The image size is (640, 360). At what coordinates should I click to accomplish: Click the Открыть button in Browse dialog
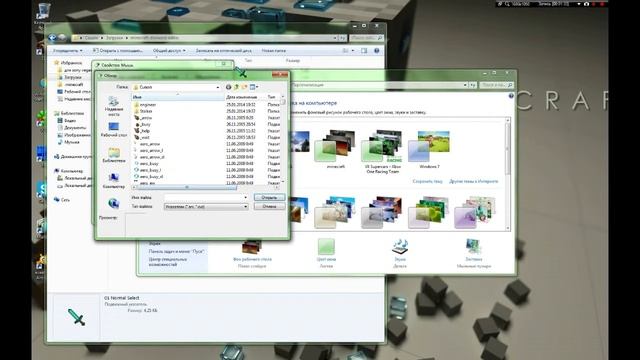(x=269, y=198)
